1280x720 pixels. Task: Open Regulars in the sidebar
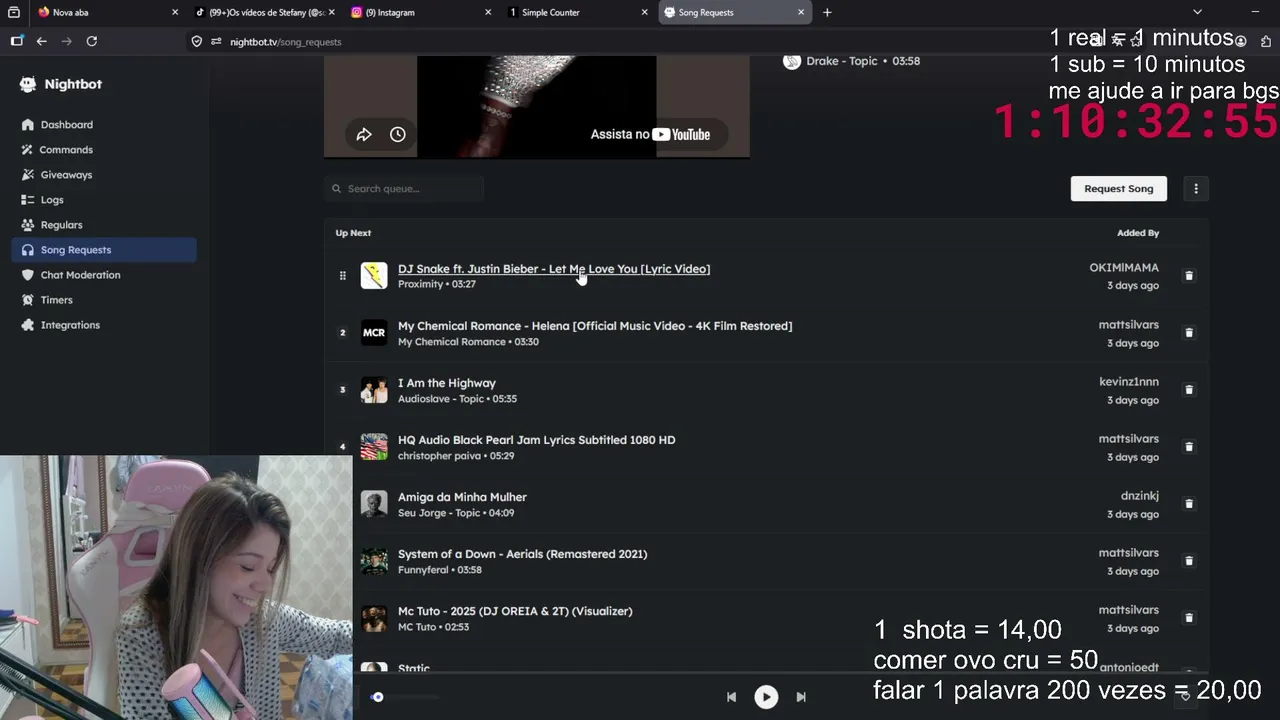(61, 225)
